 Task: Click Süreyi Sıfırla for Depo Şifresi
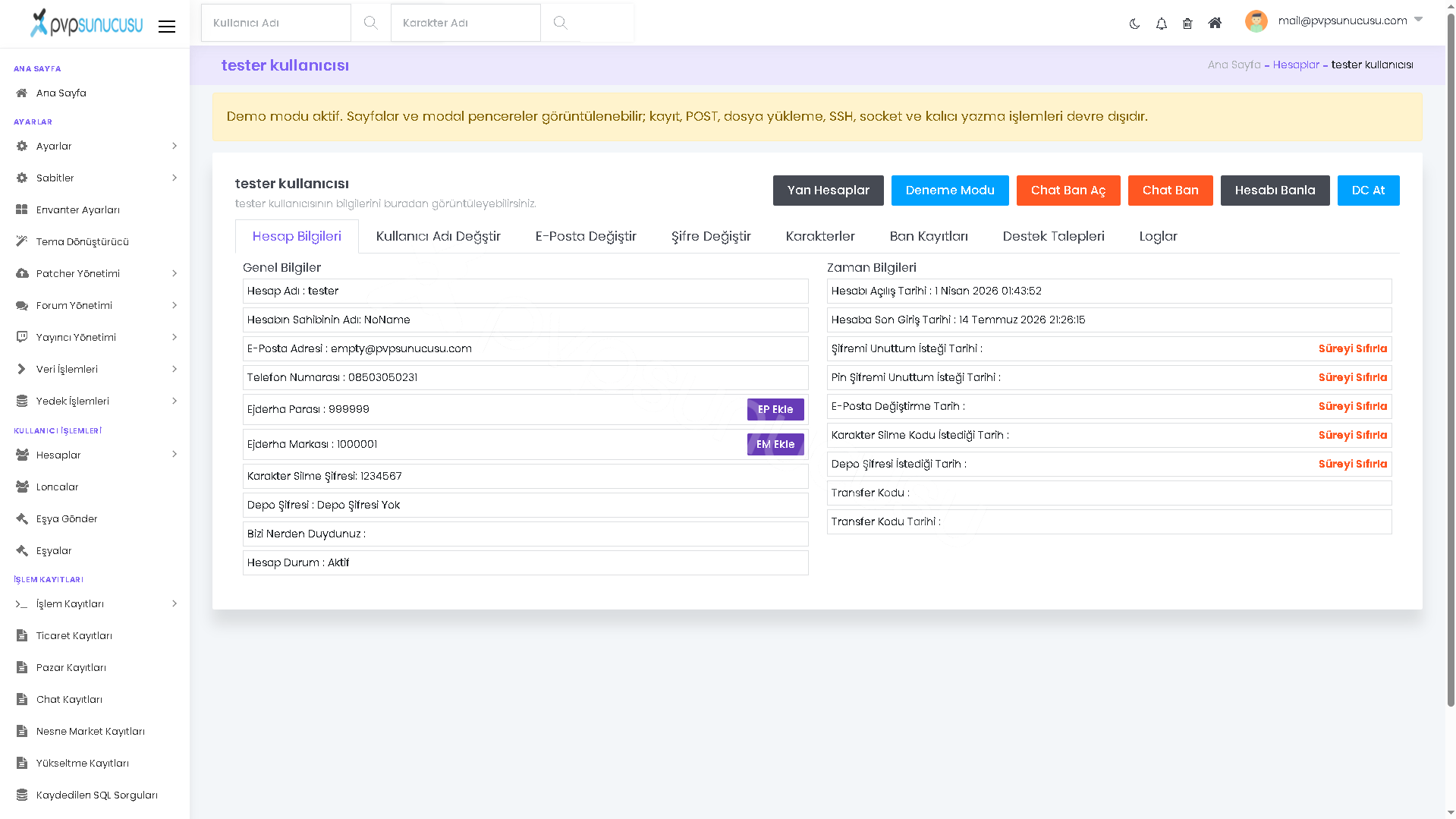click(1352, 464)
